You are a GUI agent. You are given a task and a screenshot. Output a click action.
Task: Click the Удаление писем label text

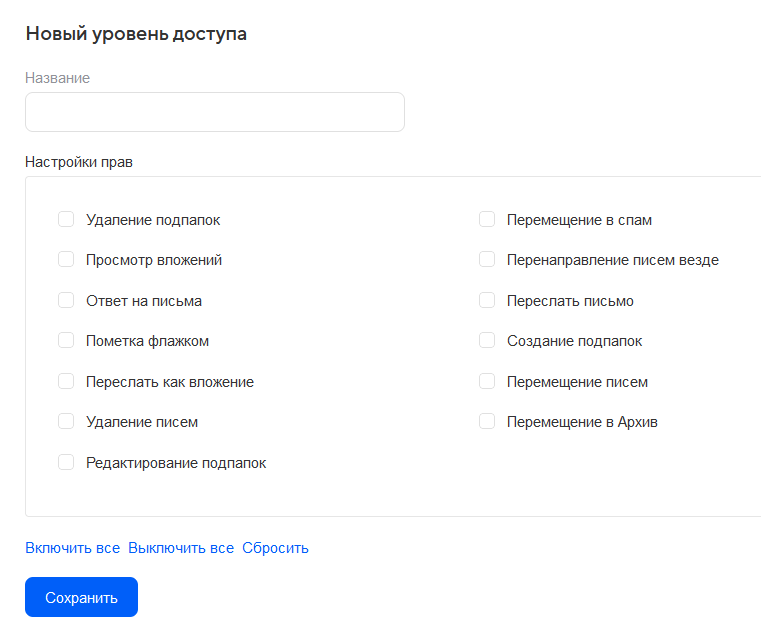pyautogui.click(x=142, y=422)
